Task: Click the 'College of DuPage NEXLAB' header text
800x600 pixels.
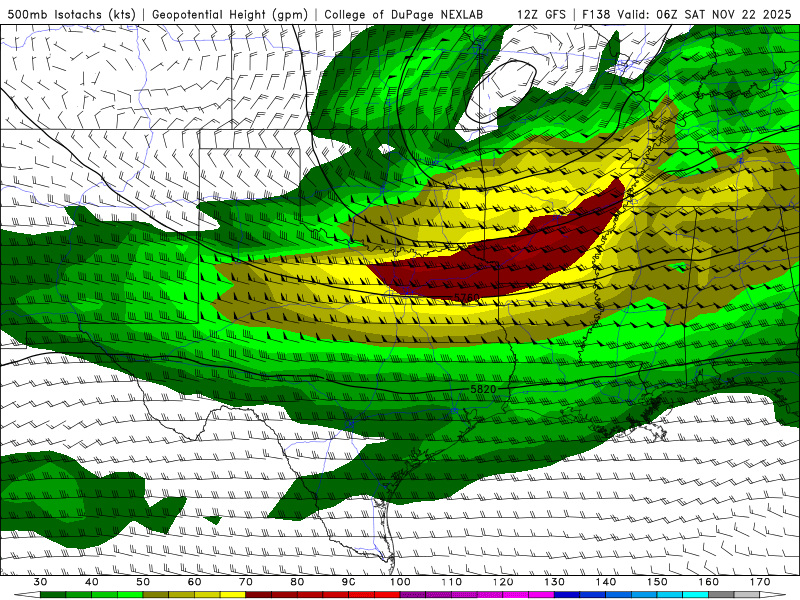Action: 404,14
